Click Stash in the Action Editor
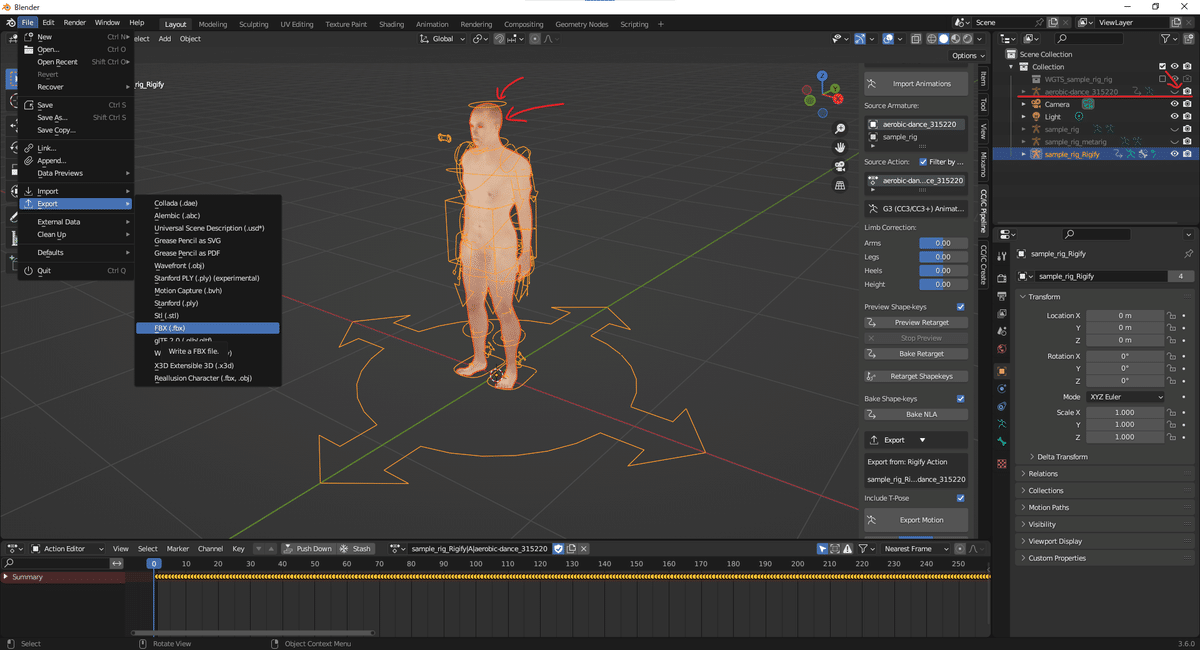 click(x=355, y=549)
